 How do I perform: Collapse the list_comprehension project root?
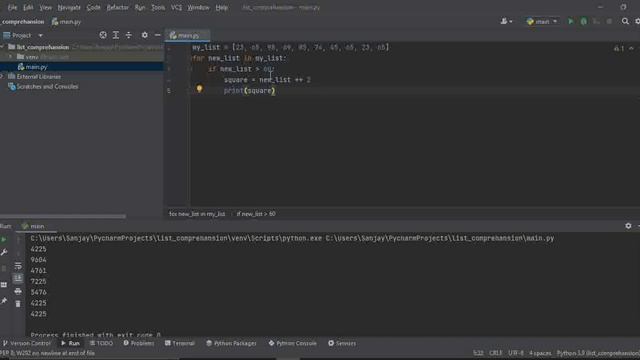[2, 47]
